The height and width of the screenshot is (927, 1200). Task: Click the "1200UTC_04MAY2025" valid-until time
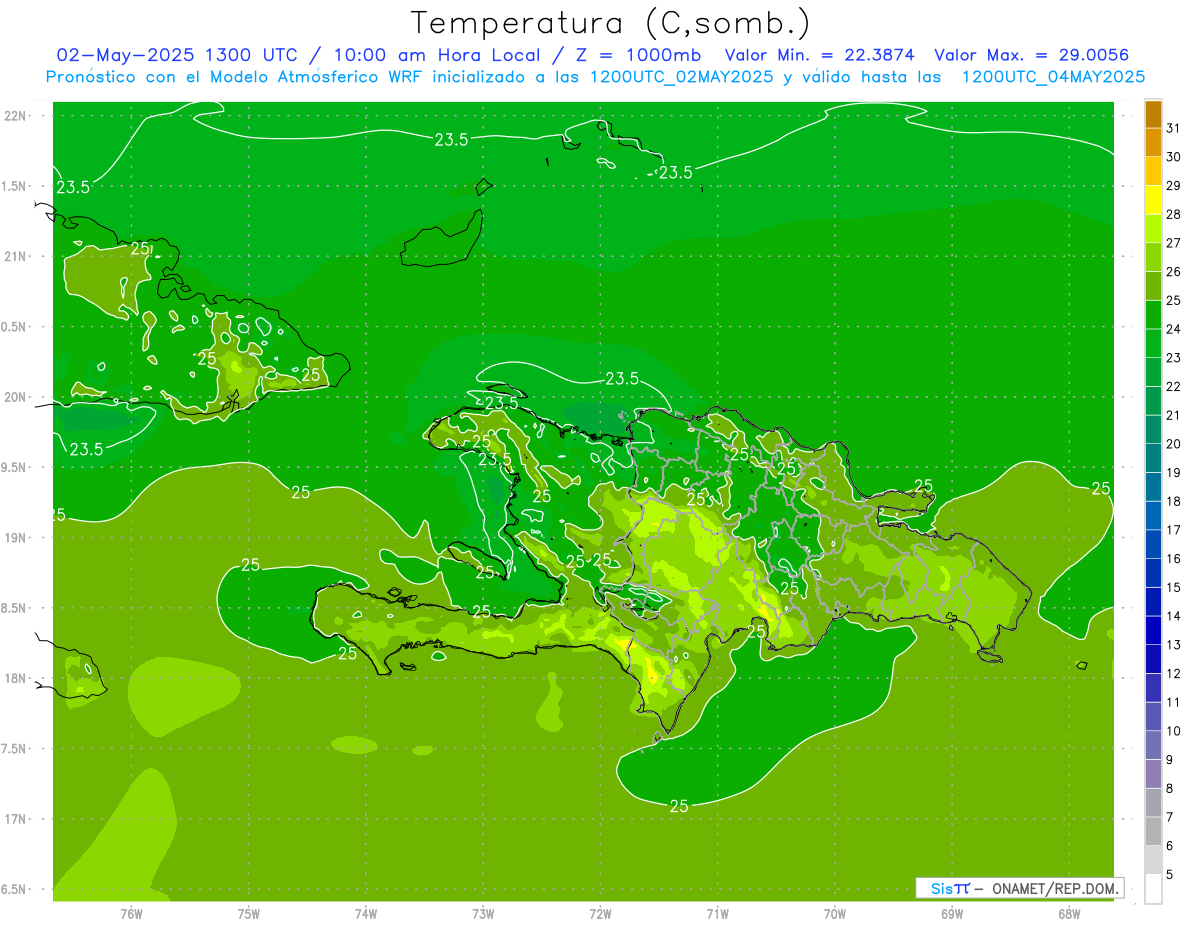click(x=1053, y=76)
